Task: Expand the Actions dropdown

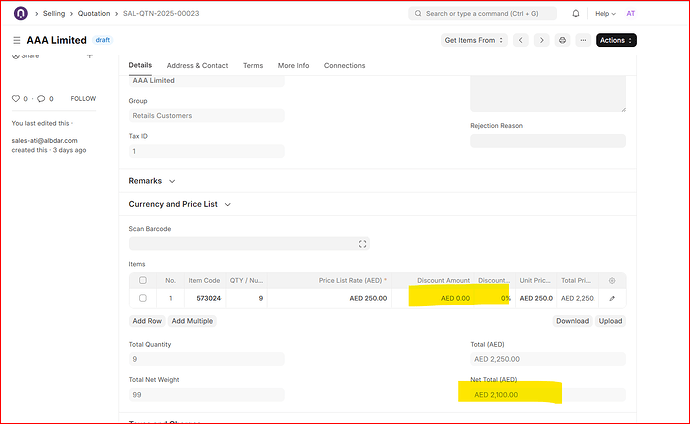Action: [616, 40]
